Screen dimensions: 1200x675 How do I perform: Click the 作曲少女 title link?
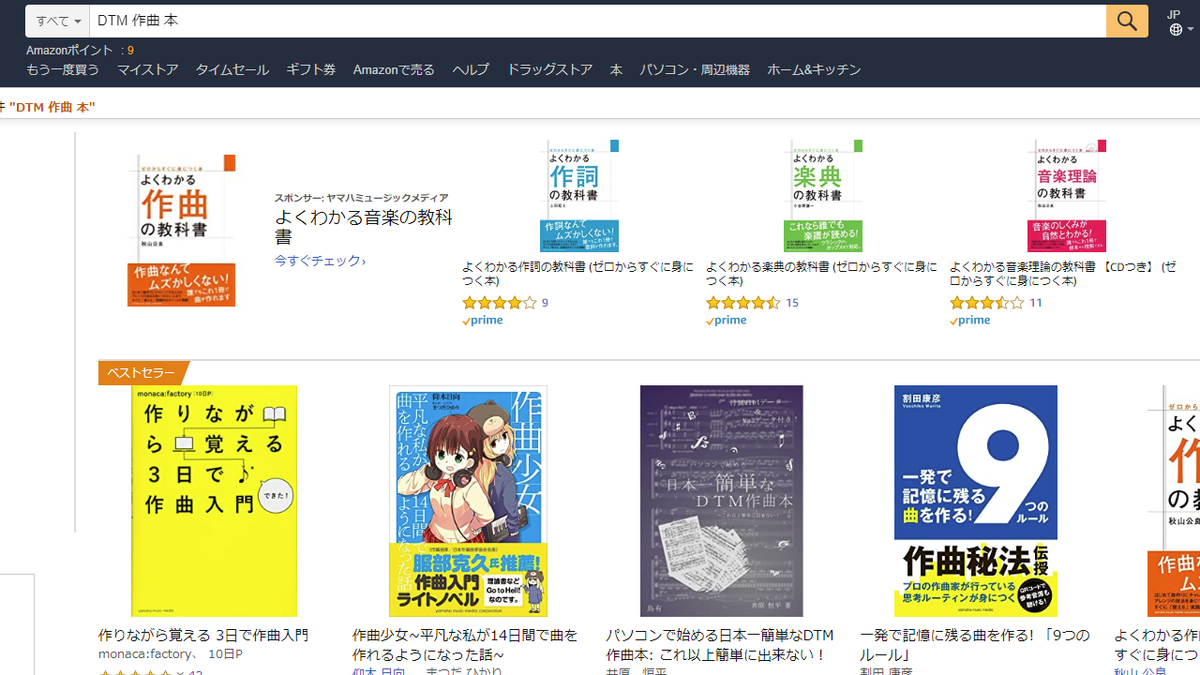(x=466, y=644)
